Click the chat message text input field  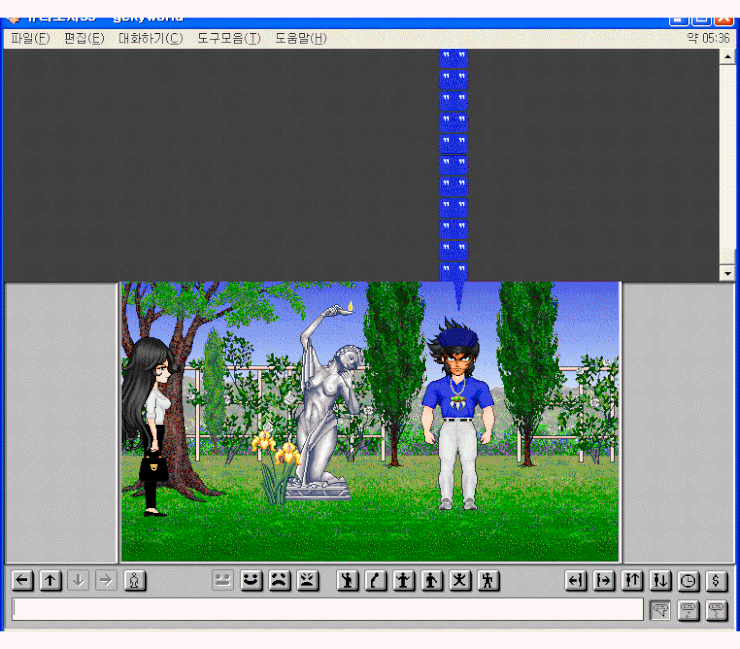pos(327,609)
